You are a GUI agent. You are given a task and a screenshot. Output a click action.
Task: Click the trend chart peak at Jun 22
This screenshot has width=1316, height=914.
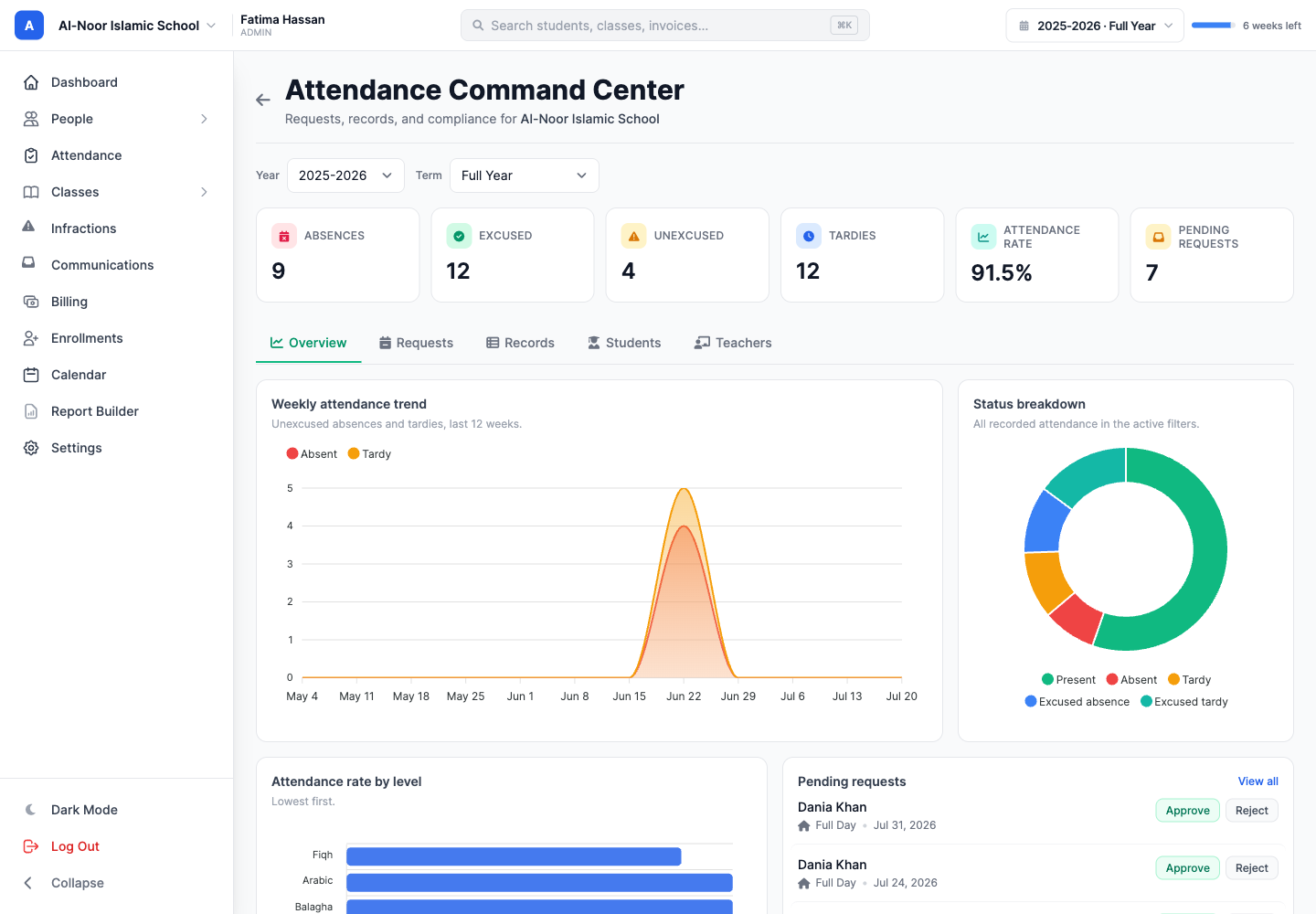pos(684,490)
